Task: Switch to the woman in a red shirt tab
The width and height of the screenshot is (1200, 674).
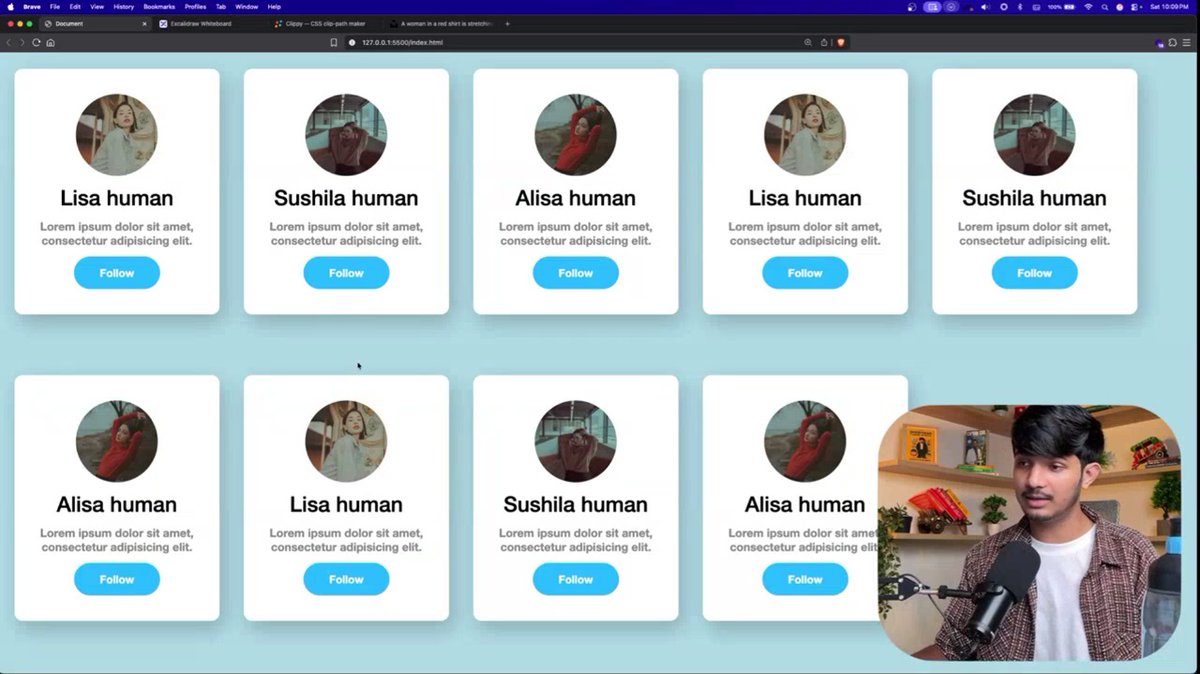Action: pyautogui.click(x=440, y=23)
